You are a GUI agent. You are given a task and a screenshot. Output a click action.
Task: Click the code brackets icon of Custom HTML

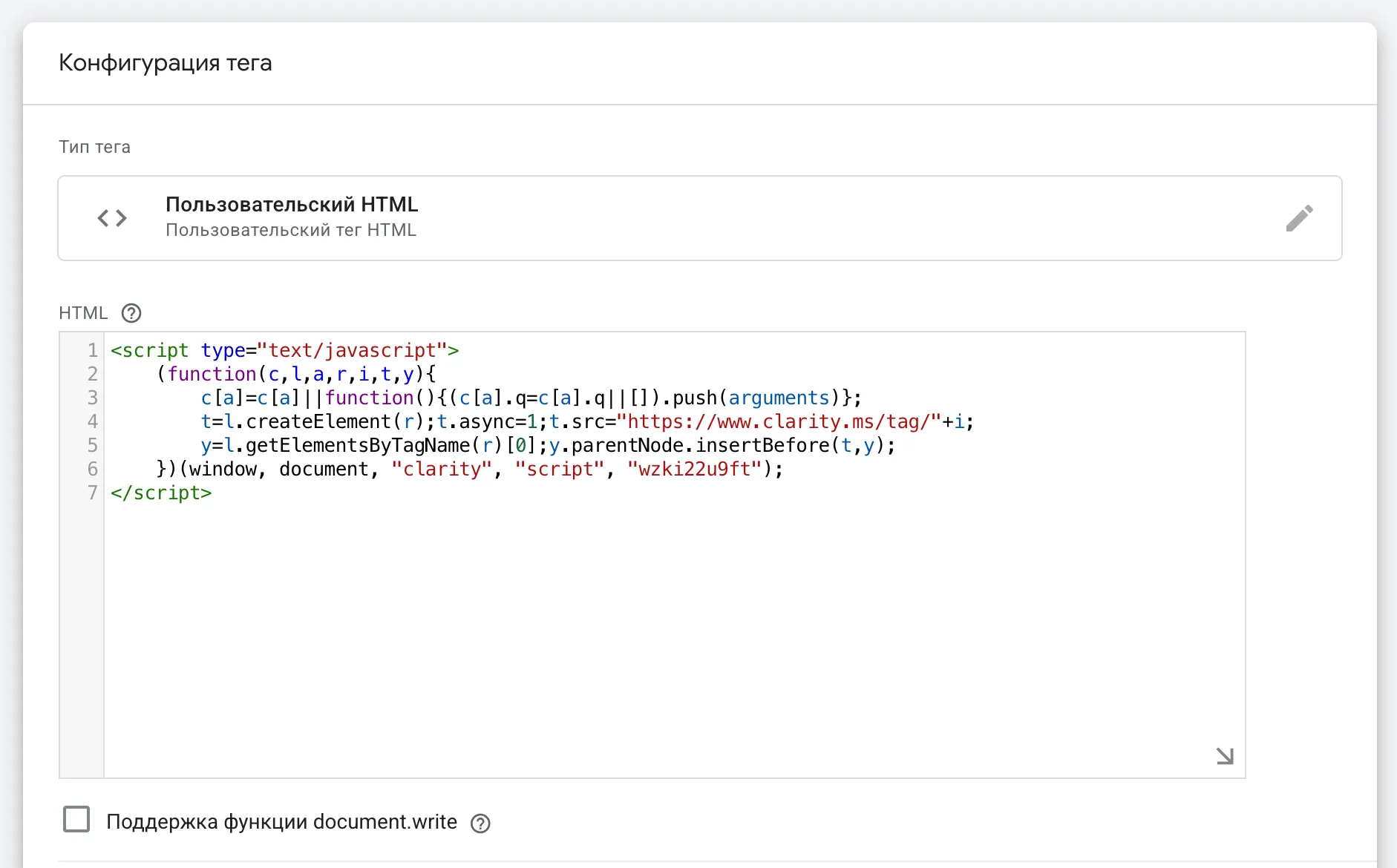(x=112, y=218)
